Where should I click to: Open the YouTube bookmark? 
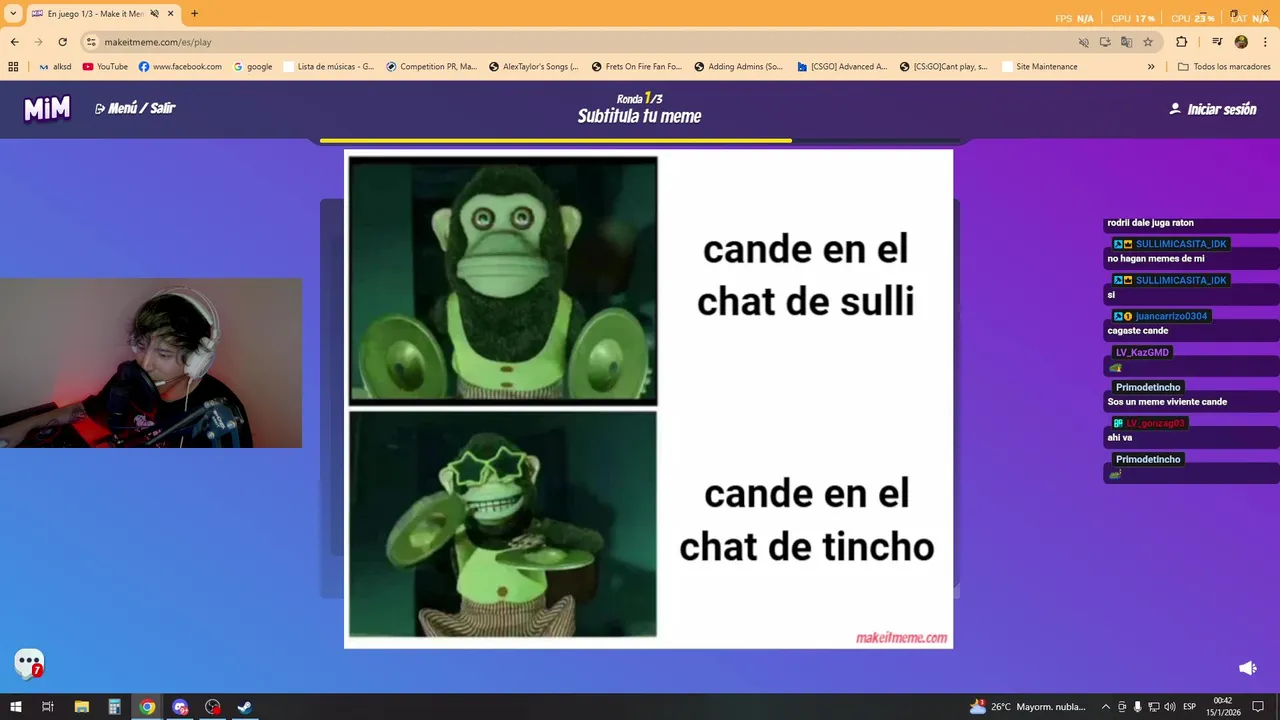point(105,67)
